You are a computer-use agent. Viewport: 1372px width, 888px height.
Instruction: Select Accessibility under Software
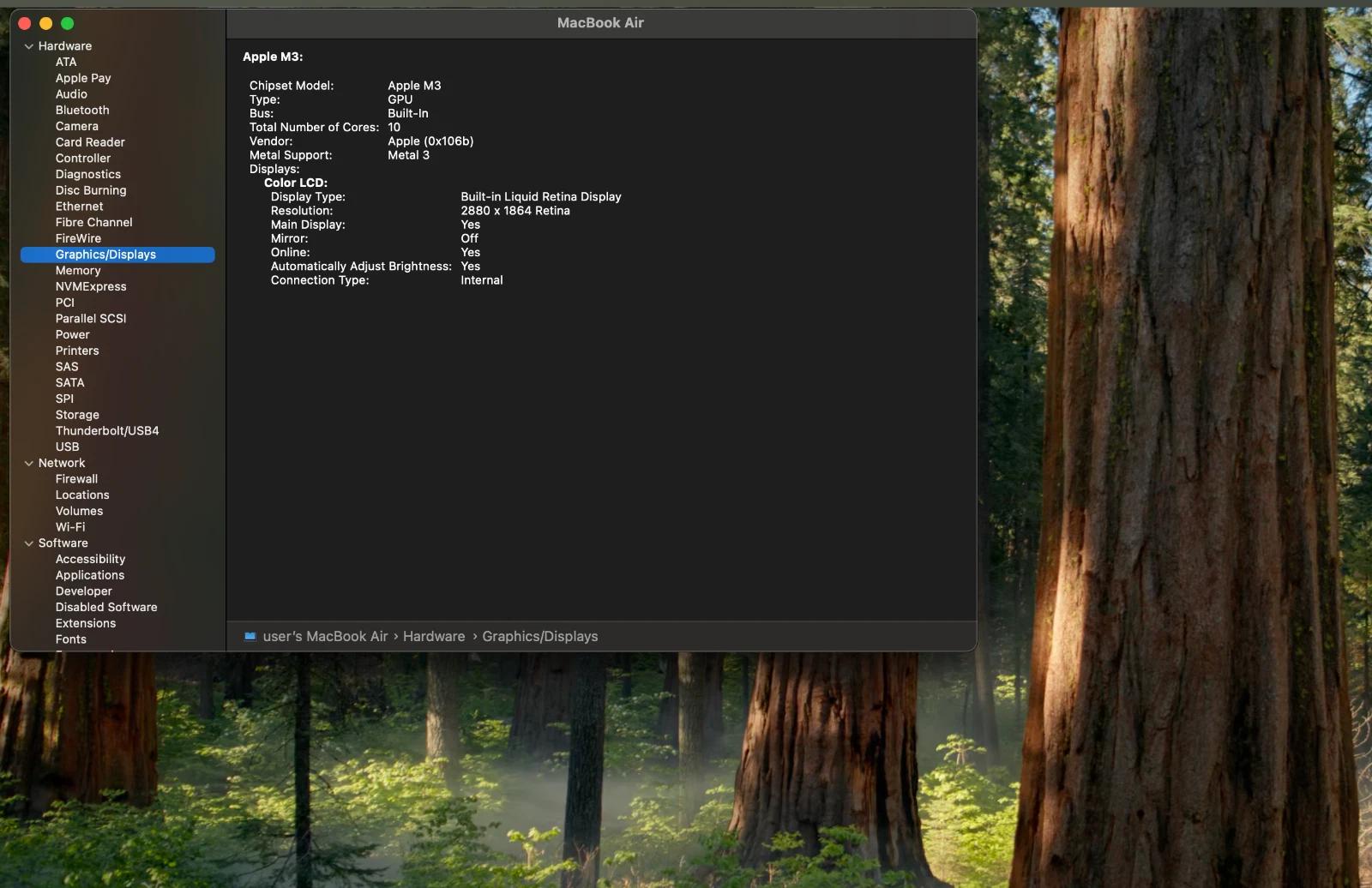click(90, 559)
